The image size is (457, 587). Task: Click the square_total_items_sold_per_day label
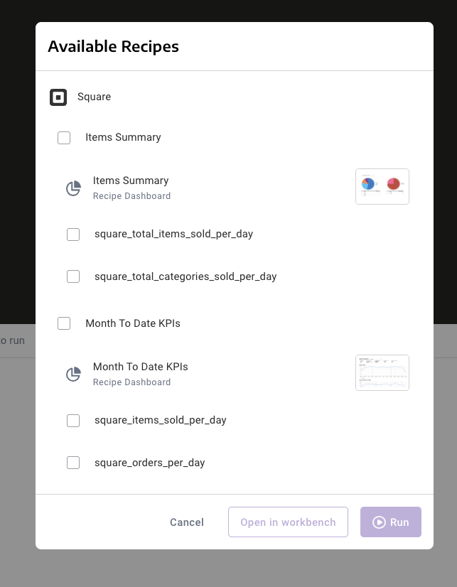point(174,234)
